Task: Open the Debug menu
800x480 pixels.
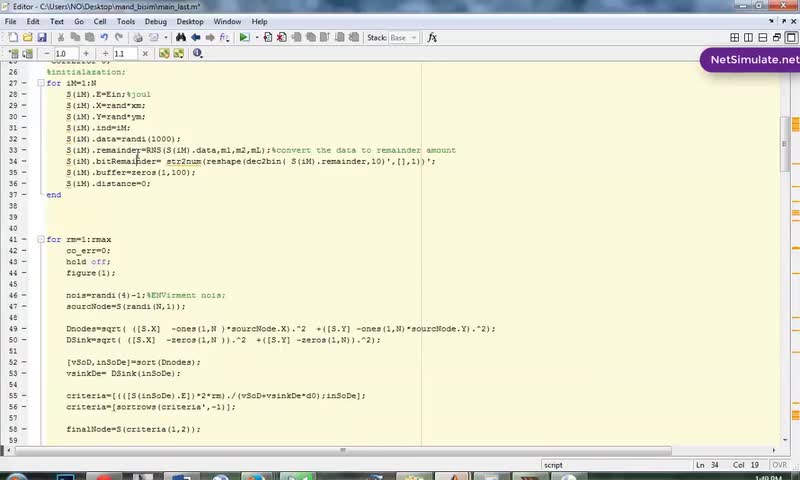Action: pos(156,21)
